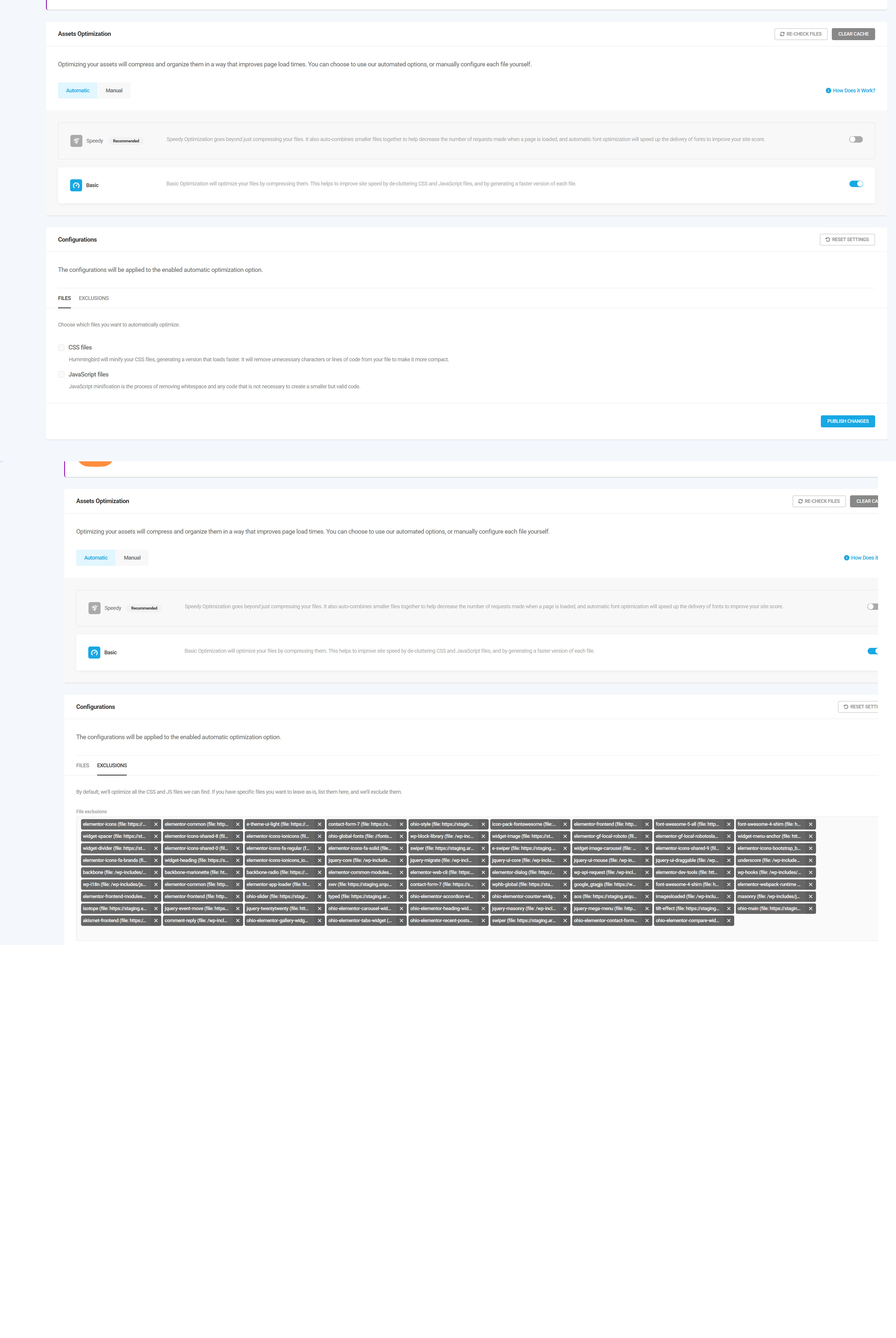Click the tilt-effect tag text

point(687,908)
